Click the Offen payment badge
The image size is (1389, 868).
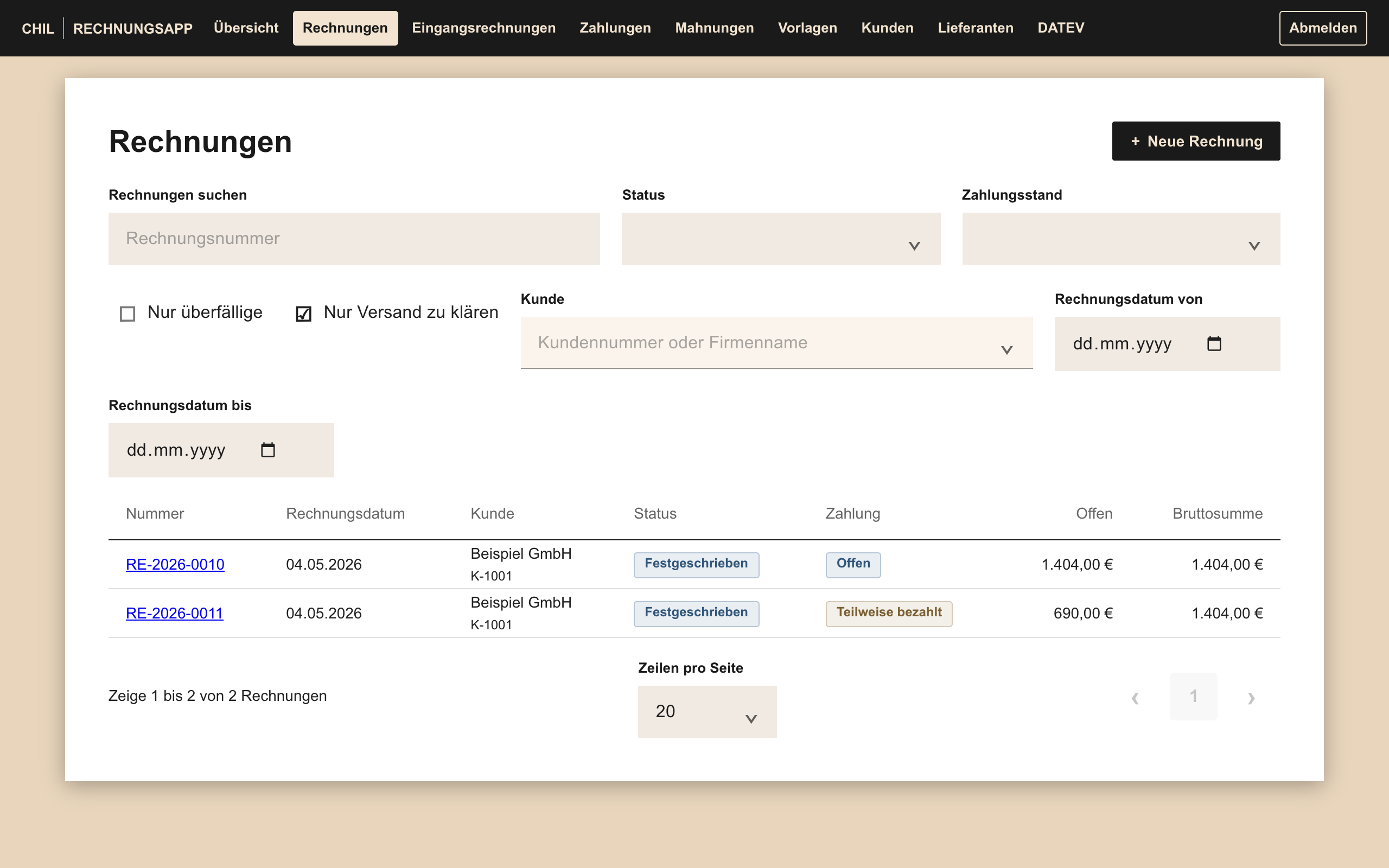(853, 564)
